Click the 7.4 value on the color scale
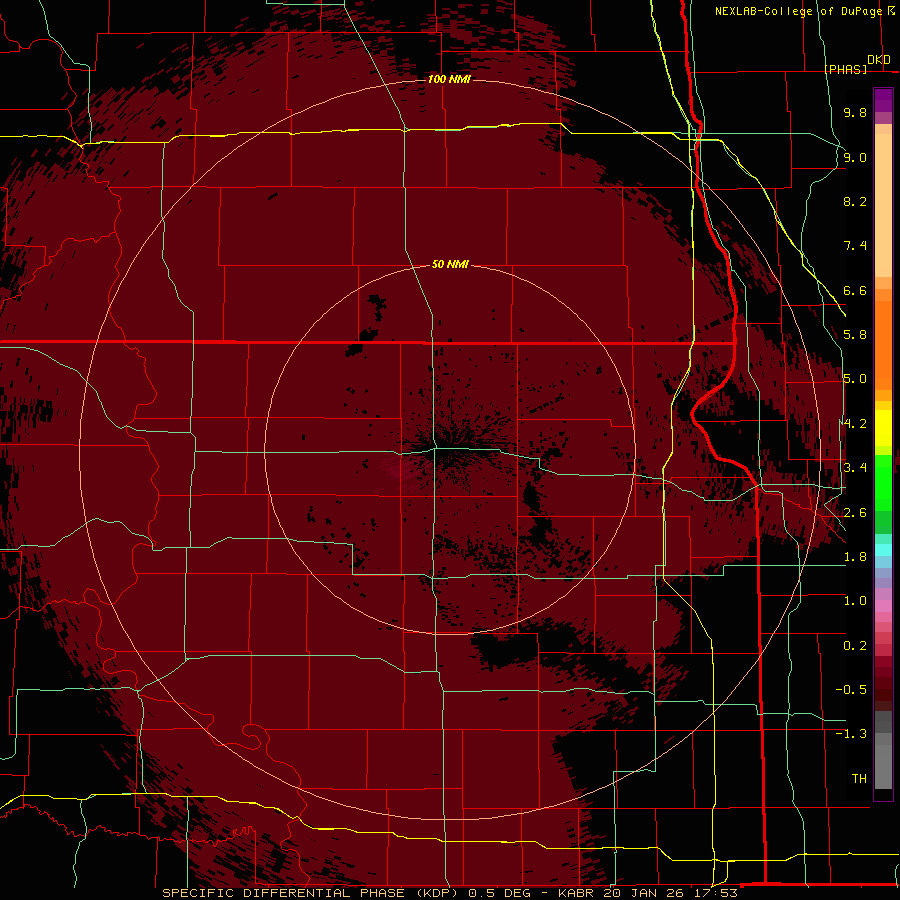This screenshot has height=900, width=900. 855,246
